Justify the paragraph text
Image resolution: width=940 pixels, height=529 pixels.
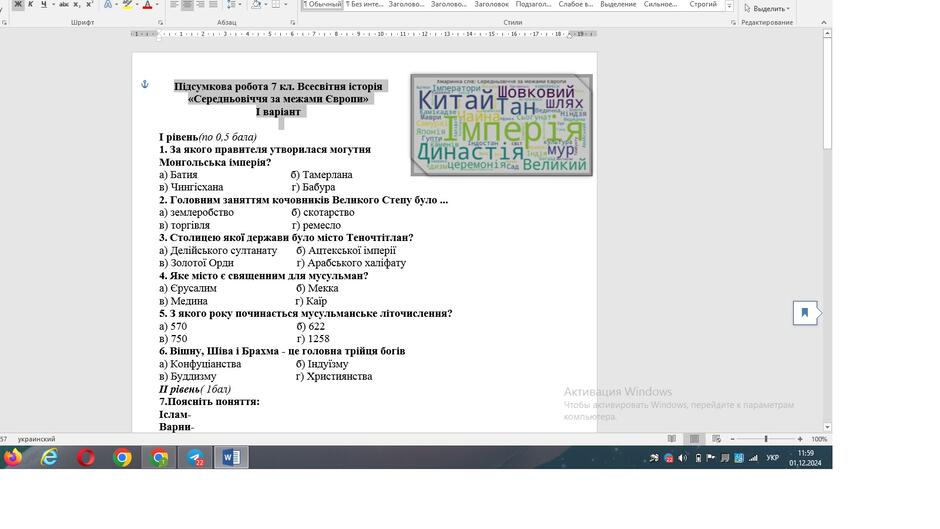point(213,4)
